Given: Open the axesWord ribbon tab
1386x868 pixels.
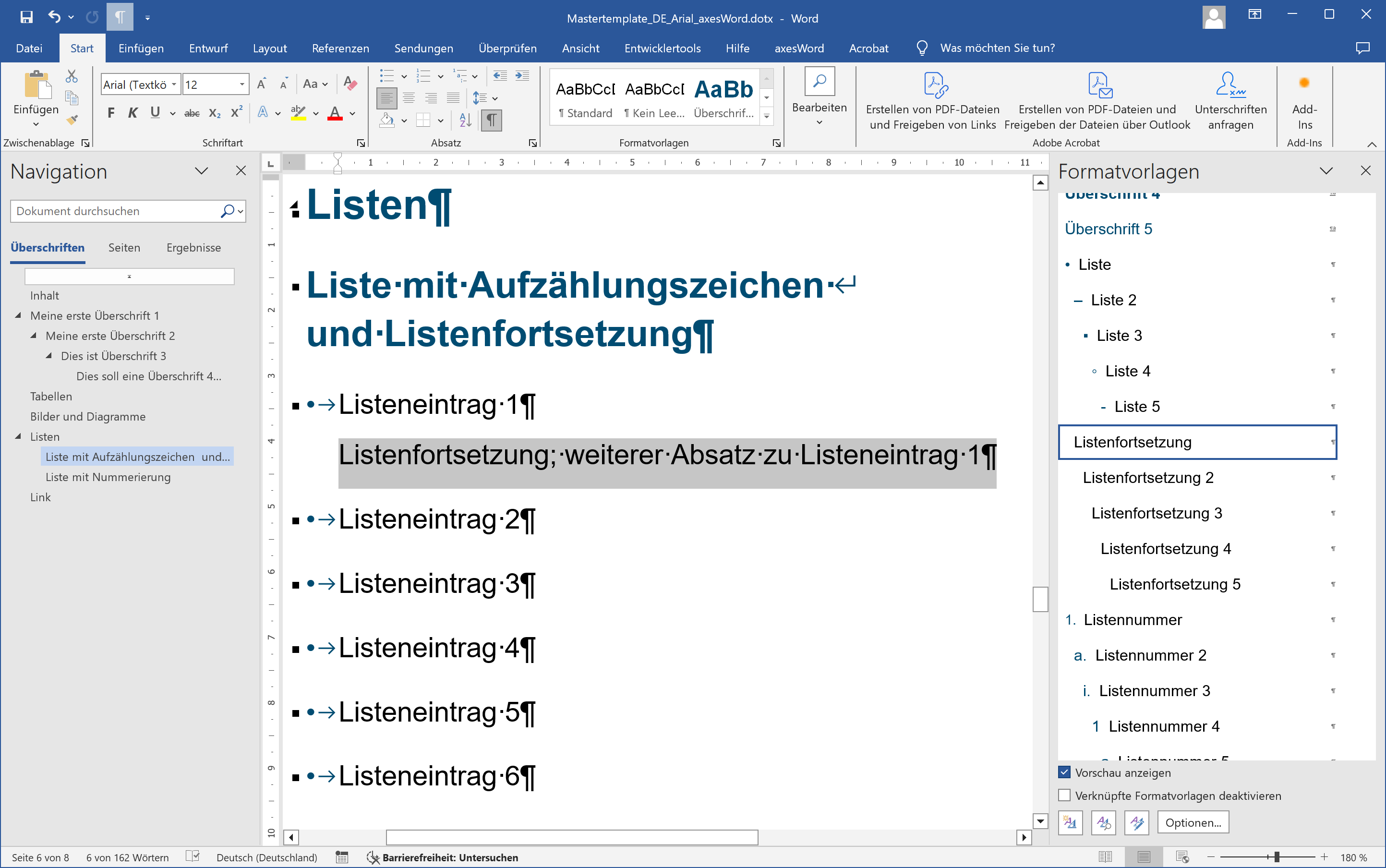Looking at the screenshot, I should tap(799, 48).
